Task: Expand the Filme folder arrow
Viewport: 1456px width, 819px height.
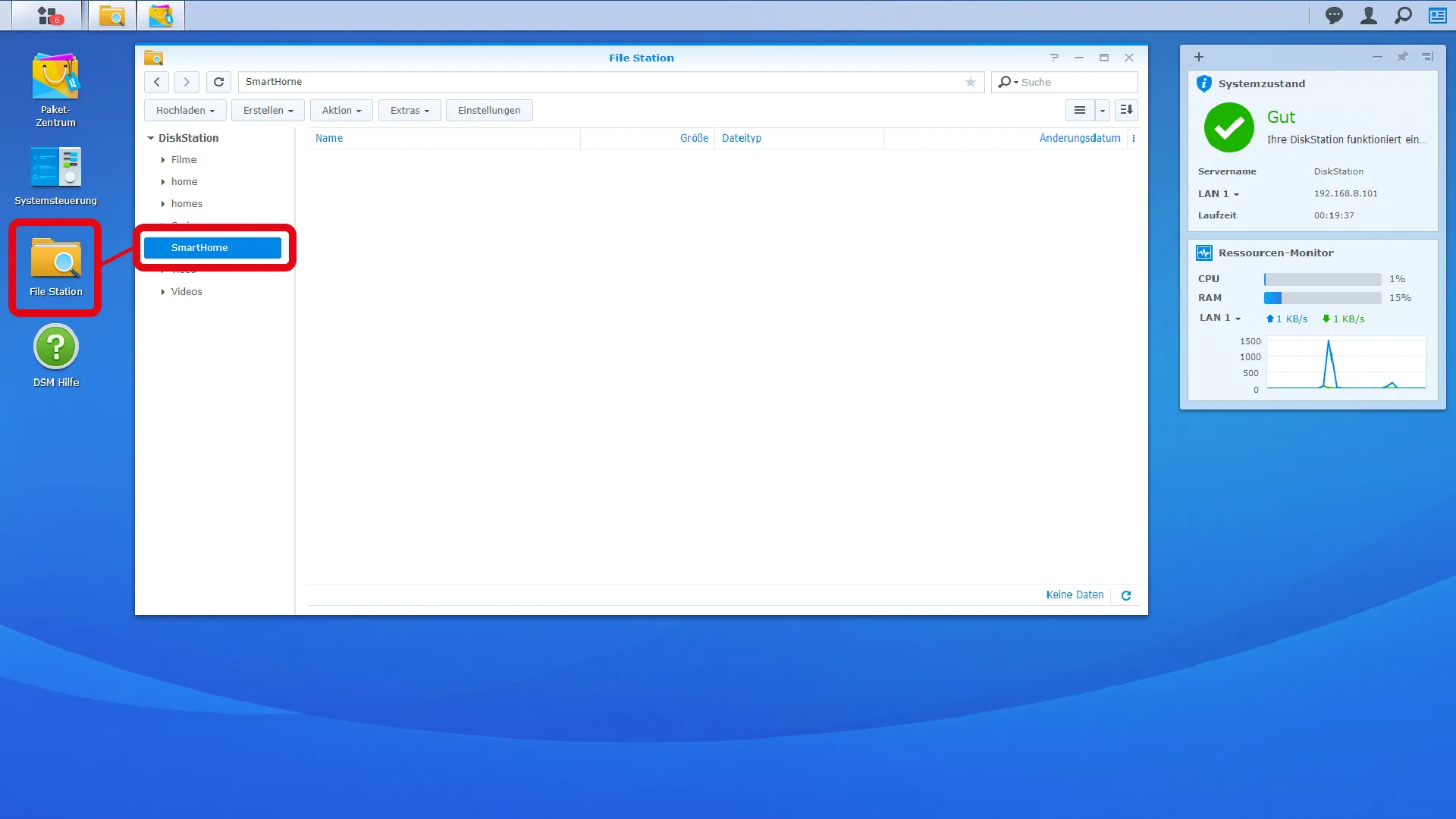Action: pos(163,160)
